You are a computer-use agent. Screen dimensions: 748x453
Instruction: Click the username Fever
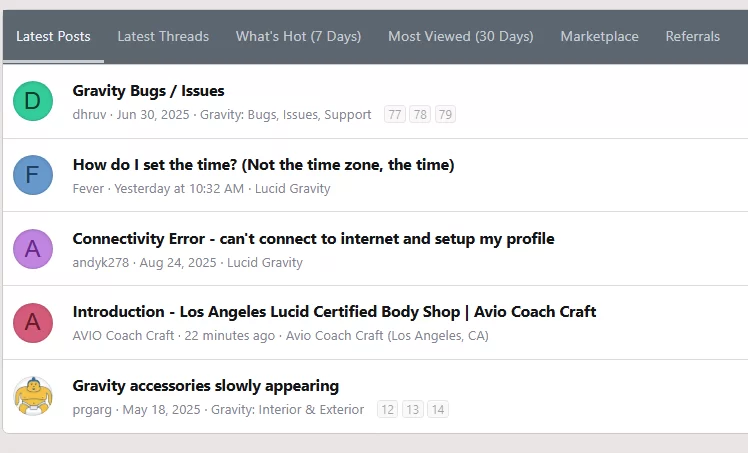click(88, 189)
